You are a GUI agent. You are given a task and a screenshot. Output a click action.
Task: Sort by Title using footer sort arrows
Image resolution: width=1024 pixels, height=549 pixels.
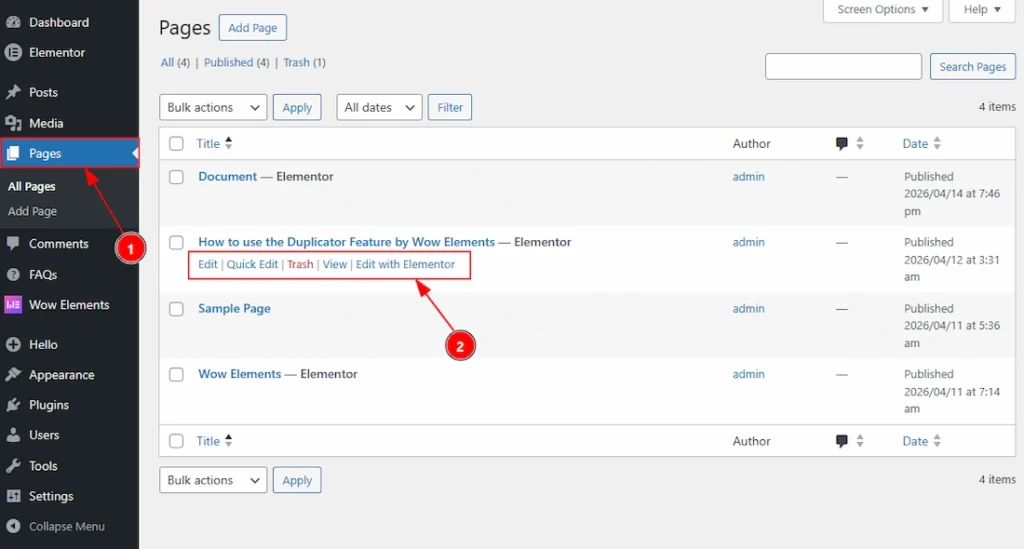coord(229,441)
